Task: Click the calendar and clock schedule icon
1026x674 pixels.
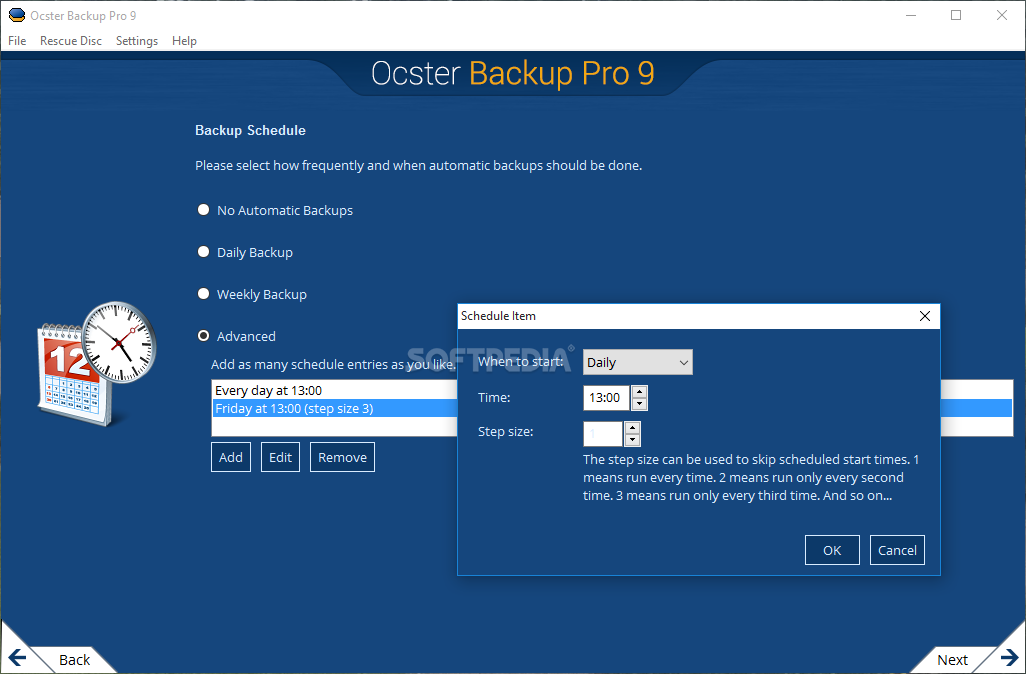Action: point(97,363)
